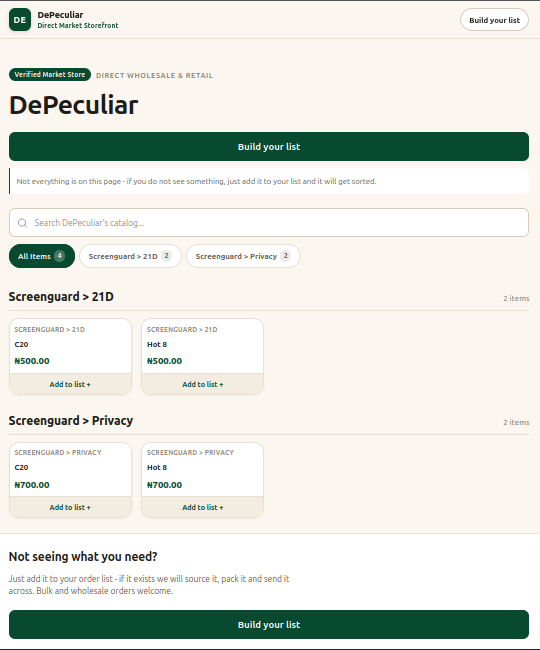Focus the Search DePeculiar's catalog field
The image size is (540, 650).
[269, 223]
